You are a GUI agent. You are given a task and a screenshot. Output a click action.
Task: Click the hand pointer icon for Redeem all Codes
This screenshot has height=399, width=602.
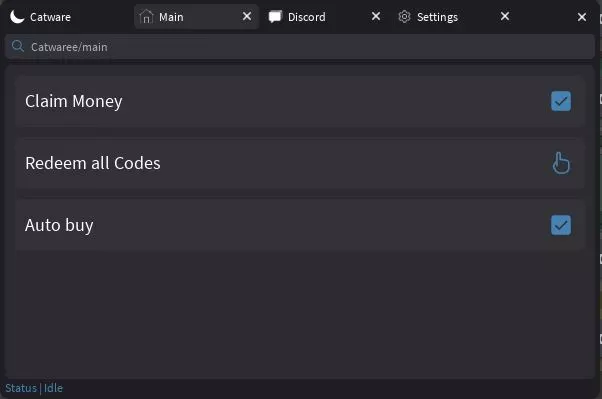click(x=561, y=163)
